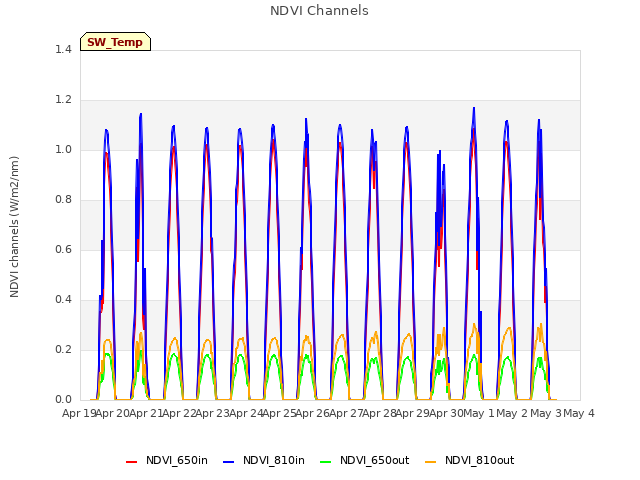Click the SW_Temp annotation label
Image resolution: width=640 pixels, height=480 pixels.
point(116,42)
